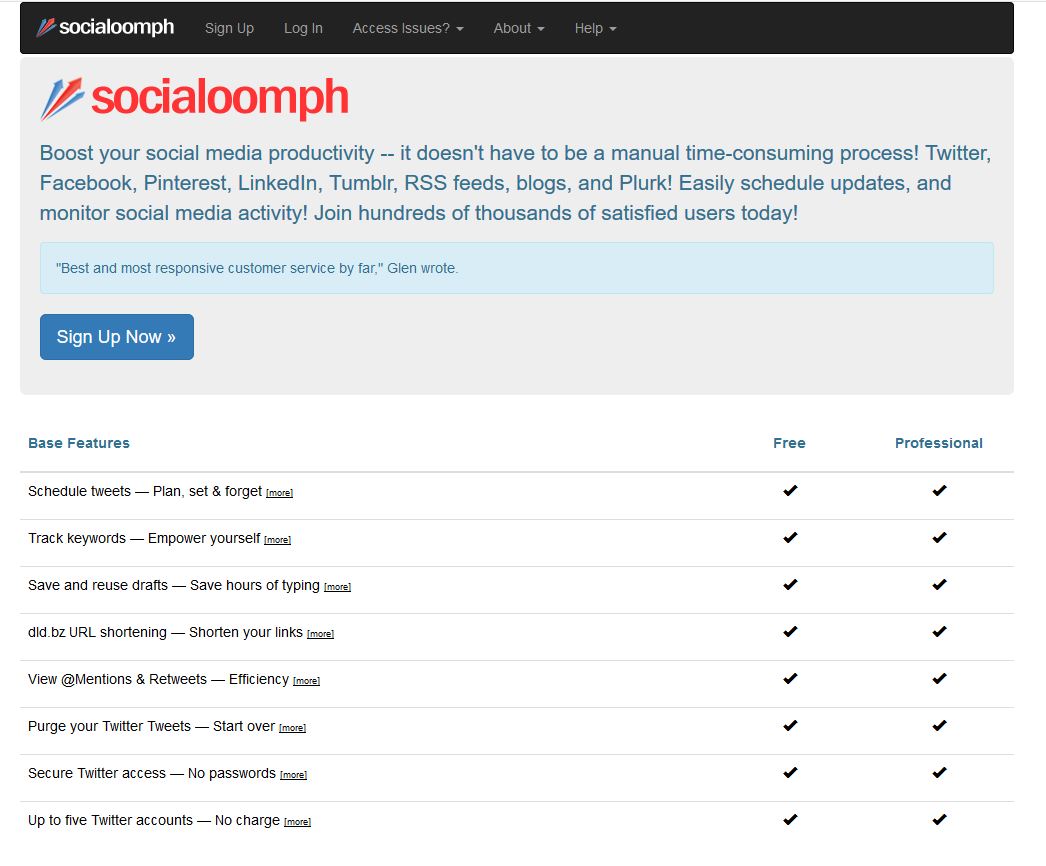
Task: Click Free checkmark for Schedule tweets
Action: point(790,490)
